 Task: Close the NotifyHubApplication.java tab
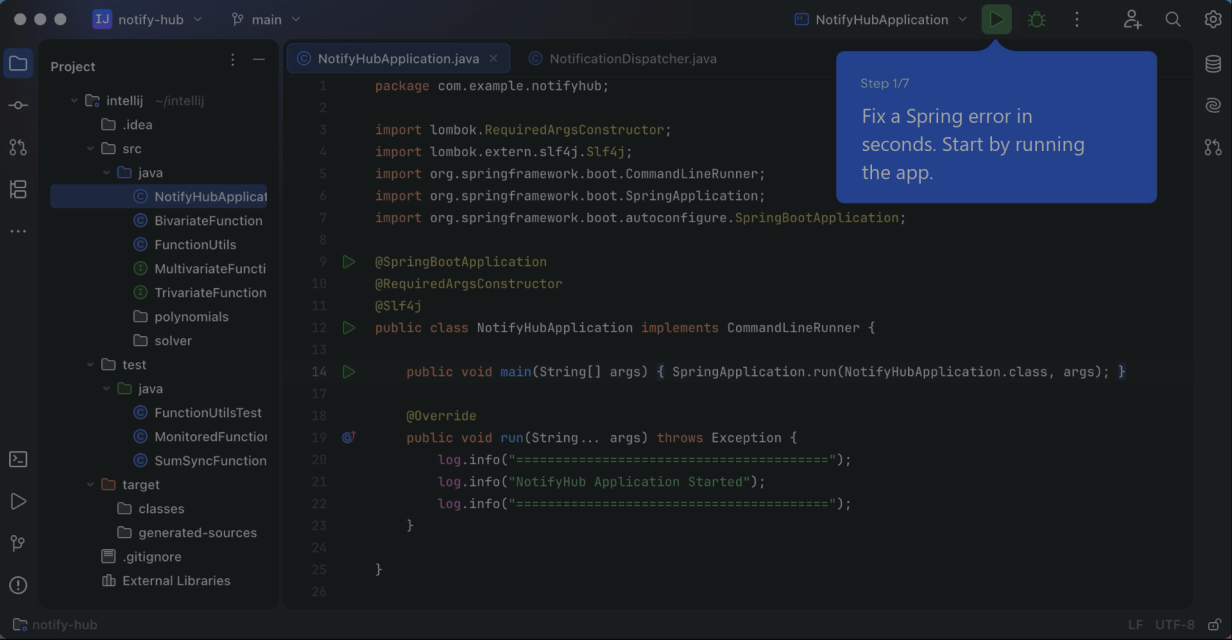pyautogui.click(x=493, y=59)
